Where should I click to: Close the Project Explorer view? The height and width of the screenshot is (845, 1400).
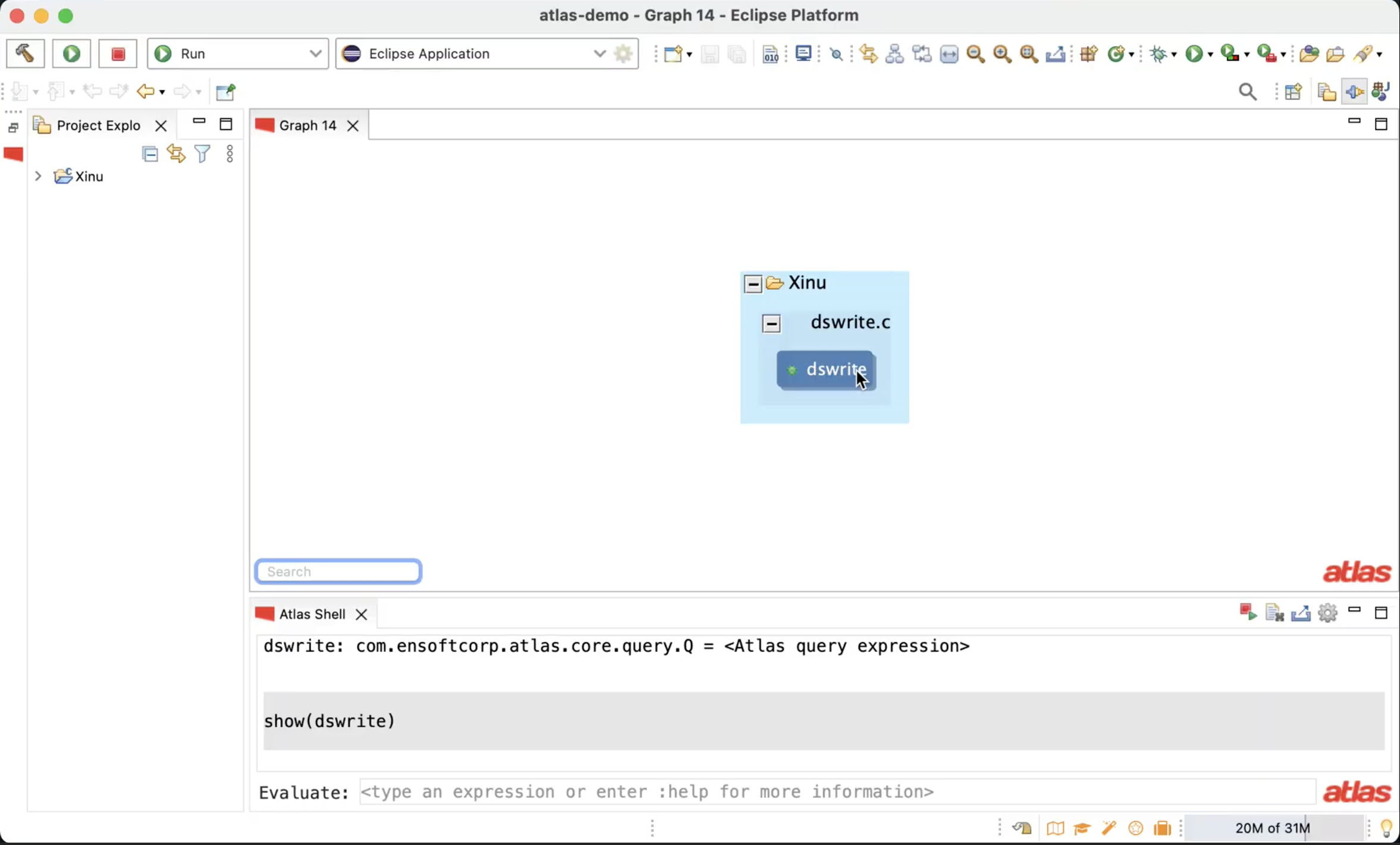(x=161, y=126)
